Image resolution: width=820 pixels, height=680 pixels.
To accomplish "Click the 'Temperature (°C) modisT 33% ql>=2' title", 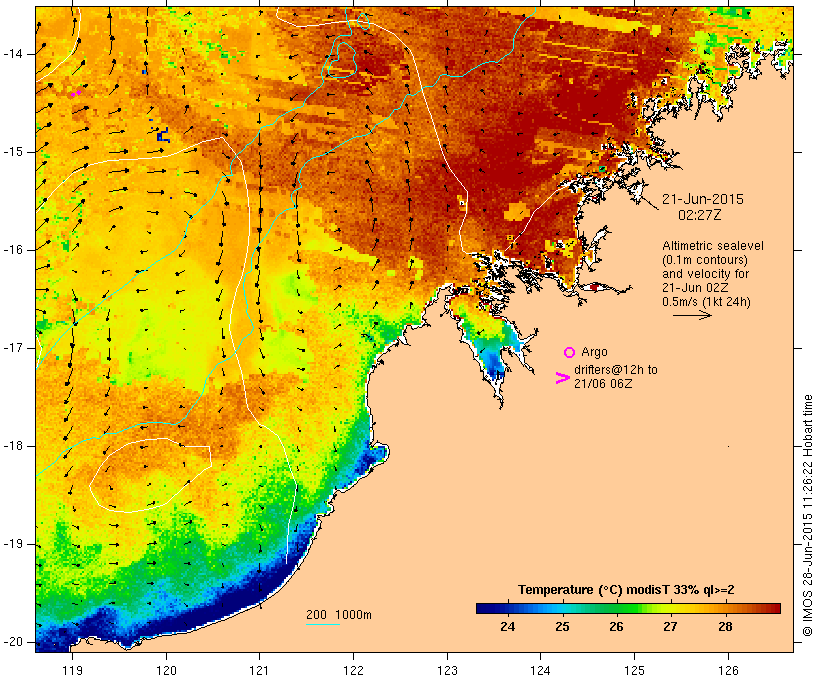I will tap(626, 590).
